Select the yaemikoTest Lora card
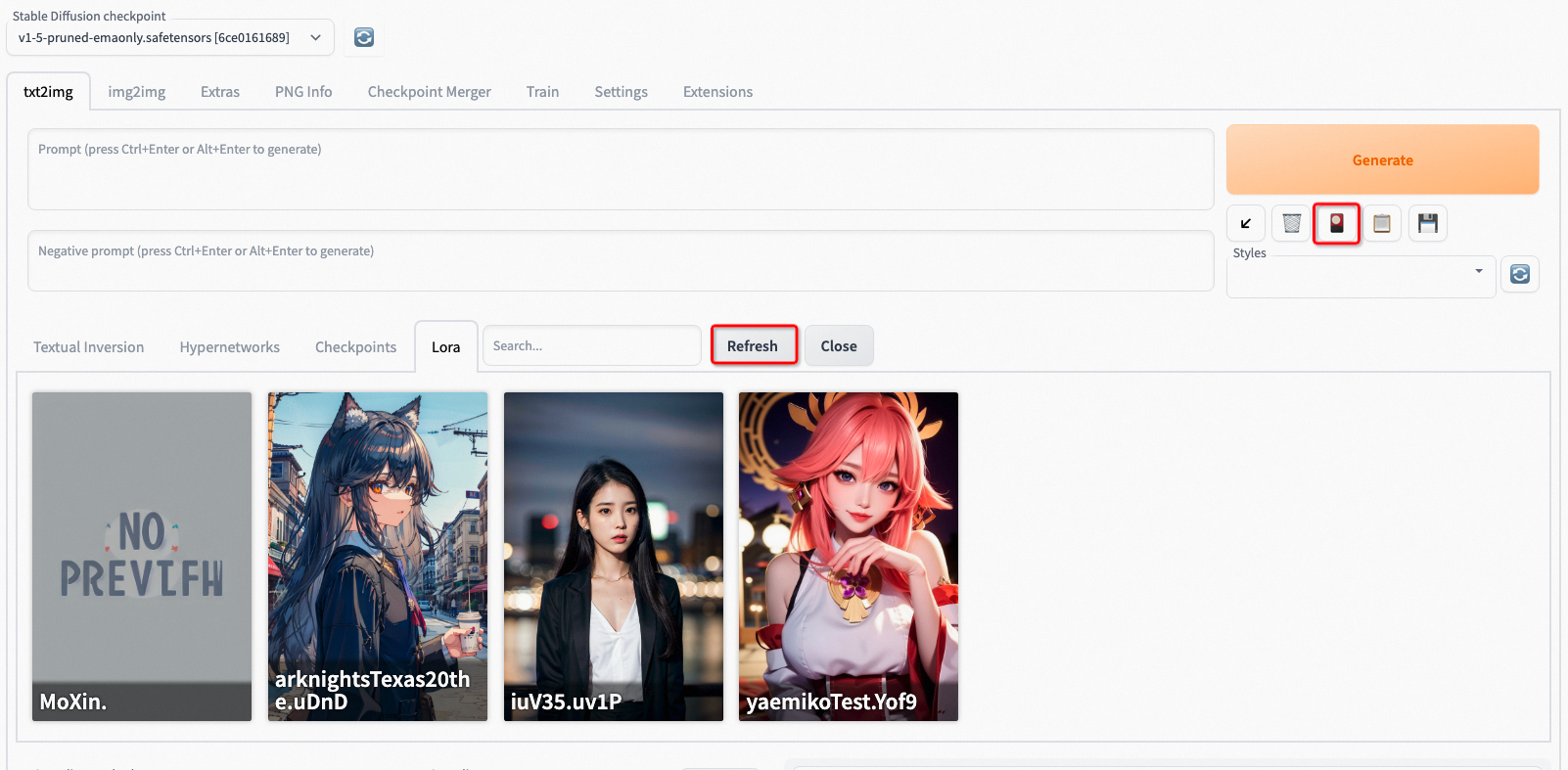The width and height of the screenshot is (1568, 770). [848, 556]
